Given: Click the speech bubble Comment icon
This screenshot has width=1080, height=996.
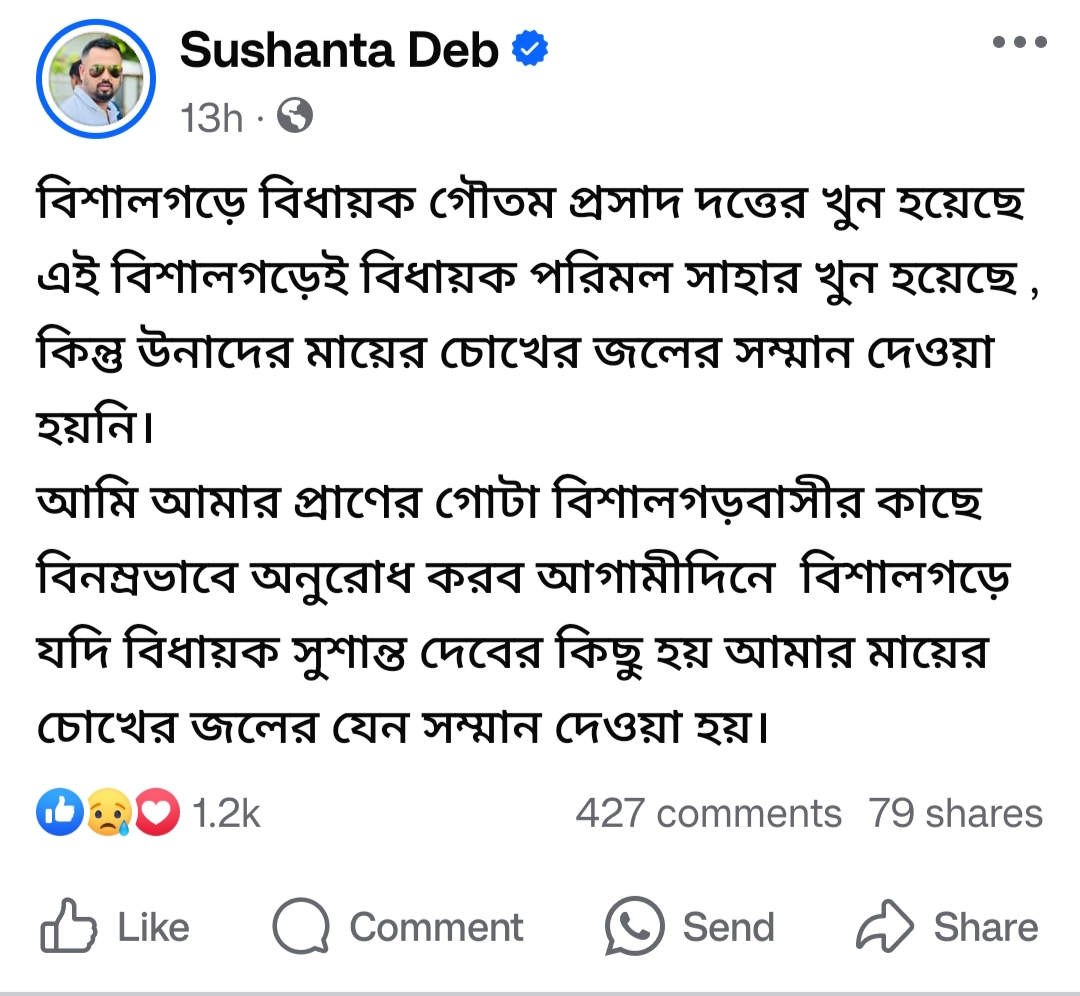Looking at the screenshot, I should point(301,928).
